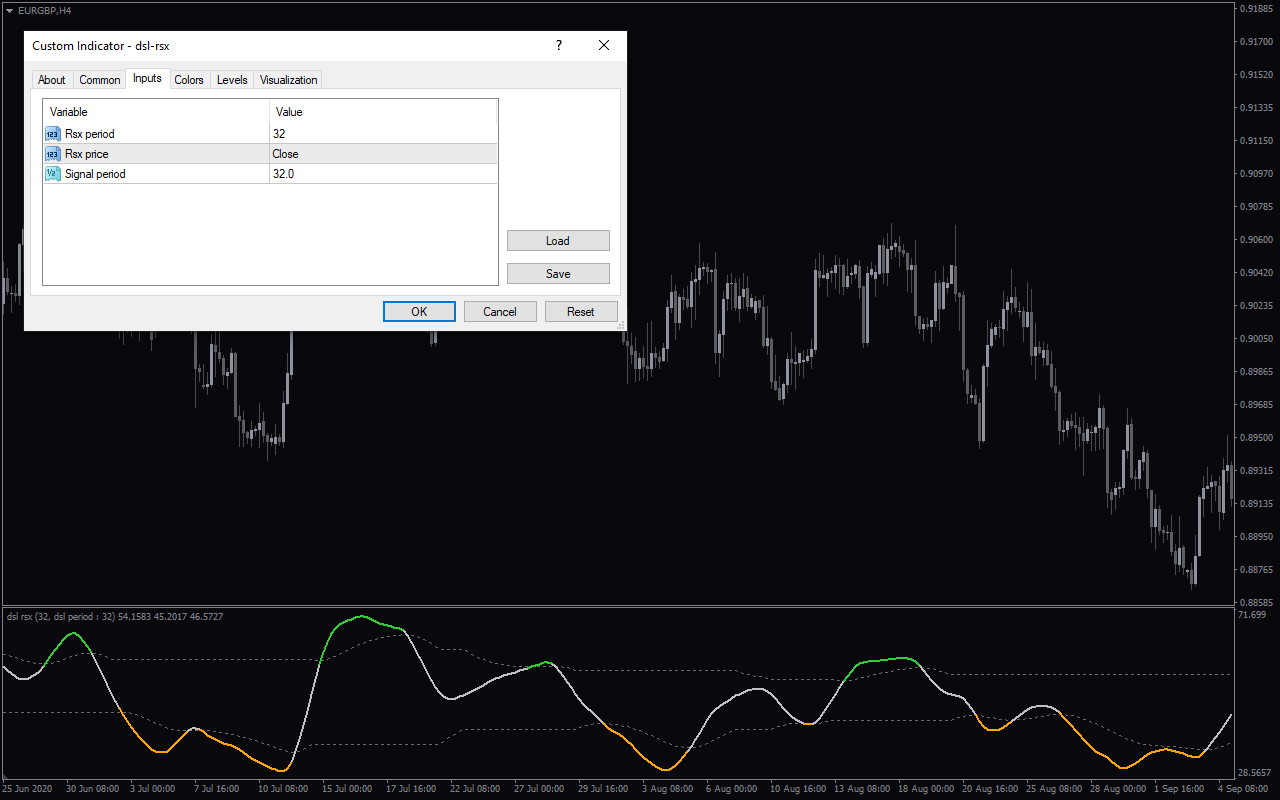Select the Rsx price variable row
This screenshot has height=800, width=1280.
pyautogui.click(x=270, y=154)
